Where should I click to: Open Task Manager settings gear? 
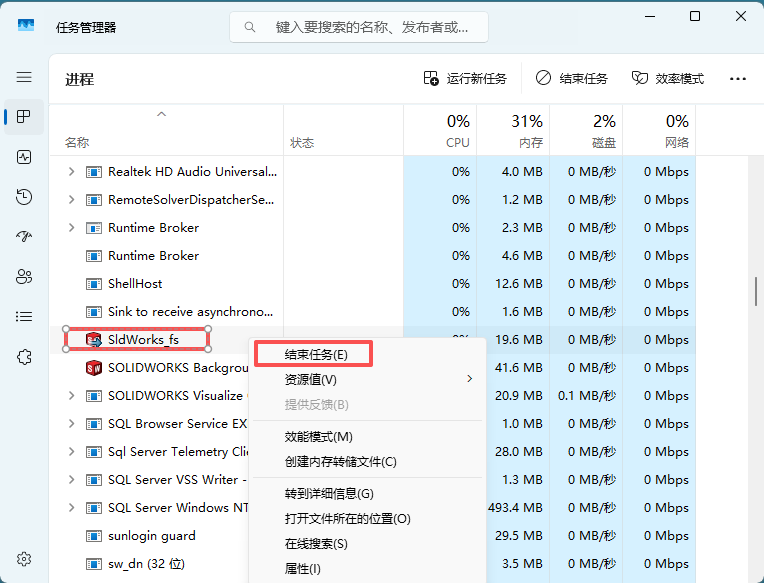24,559
